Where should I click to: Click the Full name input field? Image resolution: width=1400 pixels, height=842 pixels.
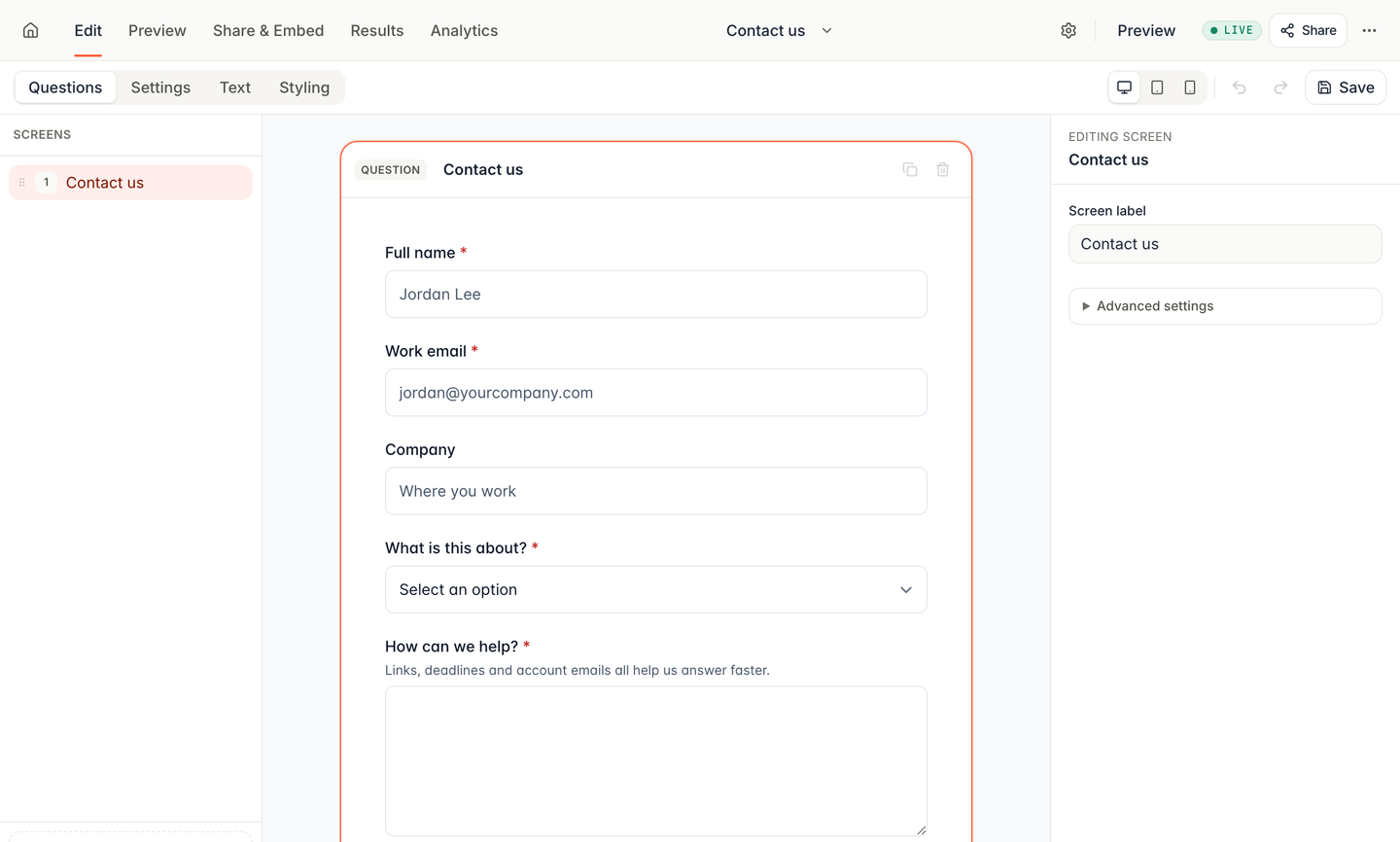coord(656,294)
